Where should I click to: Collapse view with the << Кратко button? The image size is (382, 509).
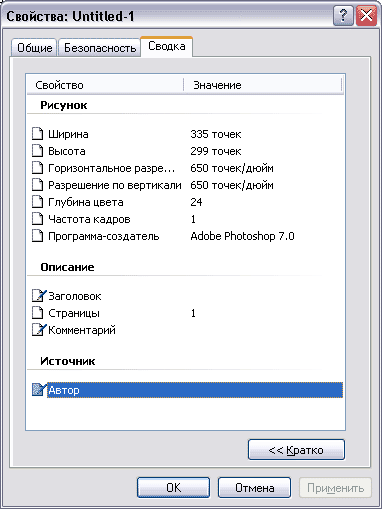(296, 450)
